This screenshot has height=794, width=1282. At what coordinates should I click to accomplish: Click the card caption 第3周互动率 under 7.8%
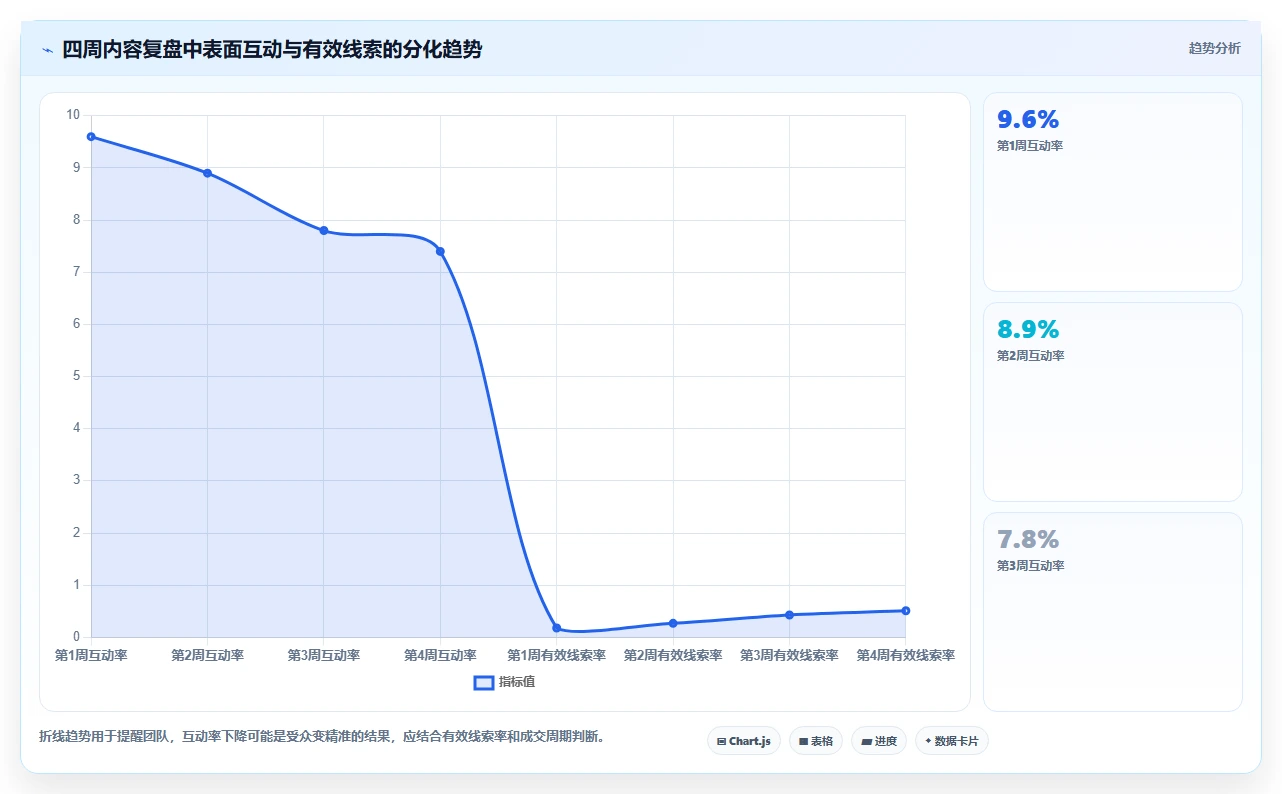[x=1030, y=566]
